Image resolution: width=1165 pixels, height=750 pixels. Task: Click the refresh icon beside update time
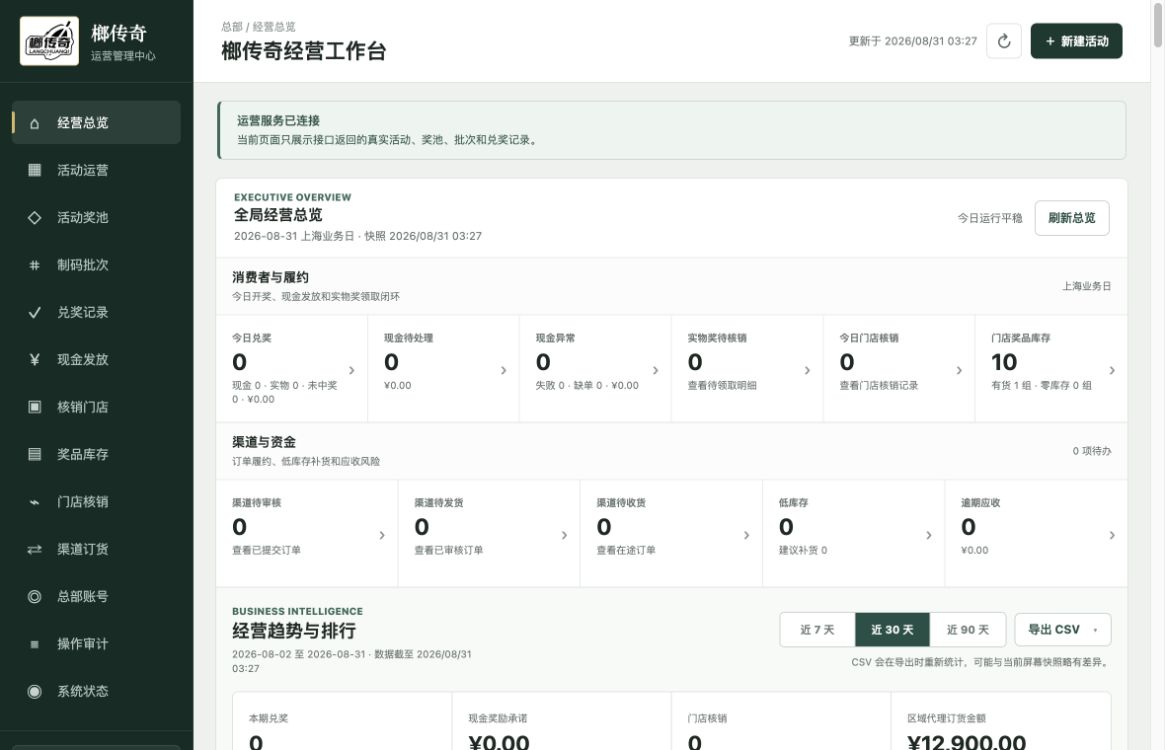point(1004,41)
